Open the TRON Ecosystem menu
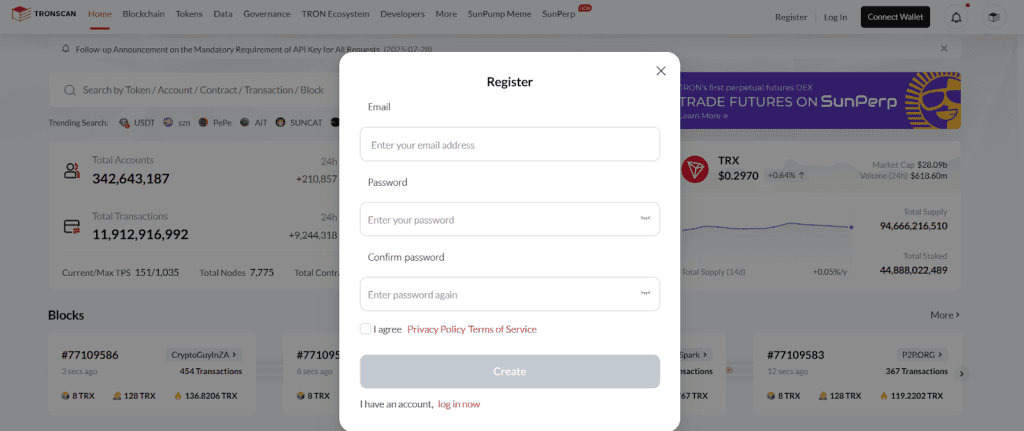This screenshot has width=1024, height=431. pyautogui.click(x=334, y=15)
